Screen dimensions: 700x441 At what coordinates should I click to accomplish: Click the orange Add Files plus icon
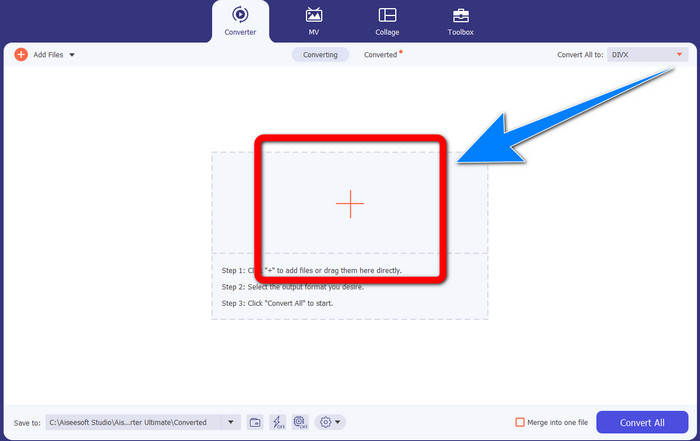[20, 55]
